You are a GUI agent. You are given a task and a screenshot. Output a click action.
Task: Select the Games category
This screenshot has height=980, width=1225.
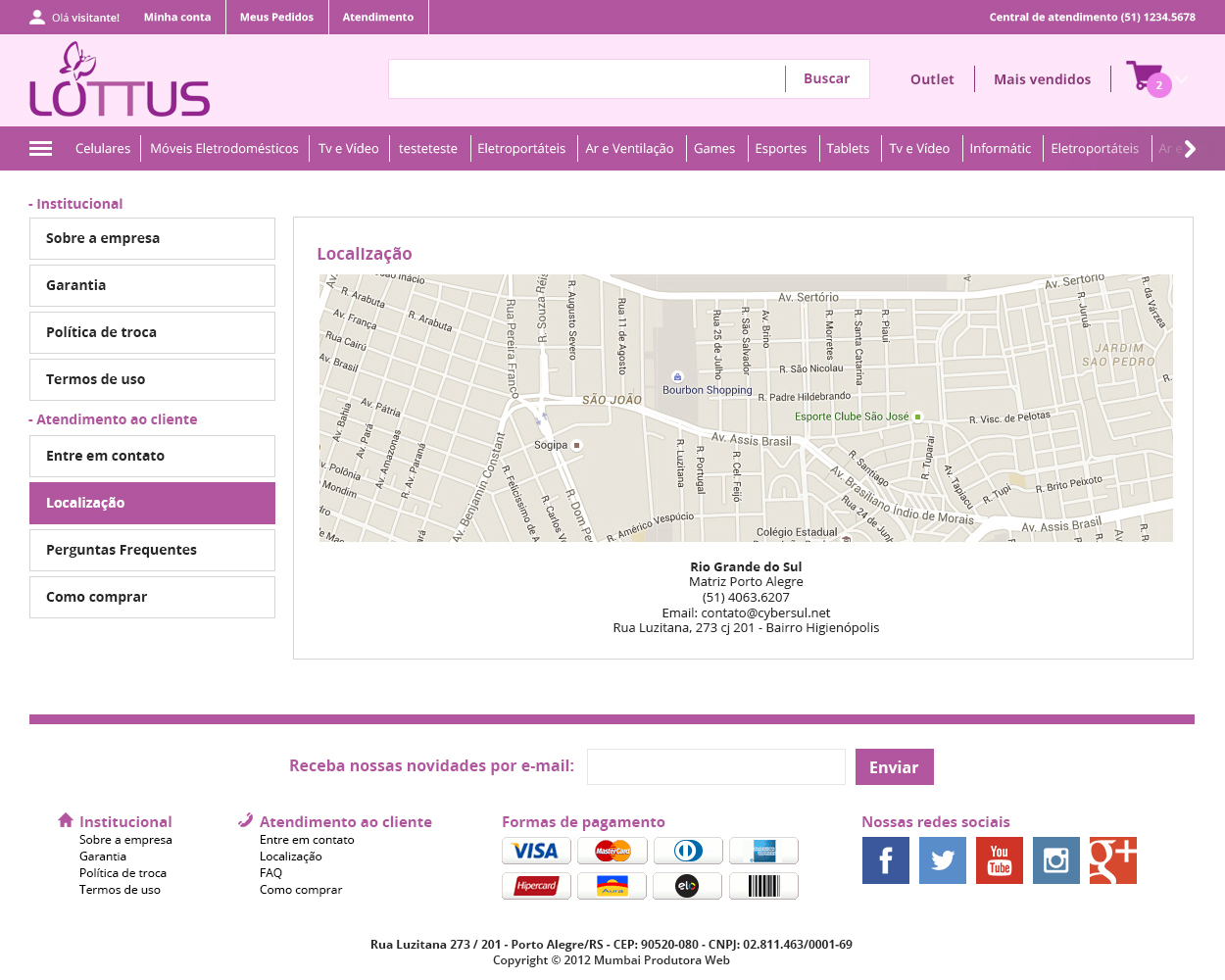point(713,149)
